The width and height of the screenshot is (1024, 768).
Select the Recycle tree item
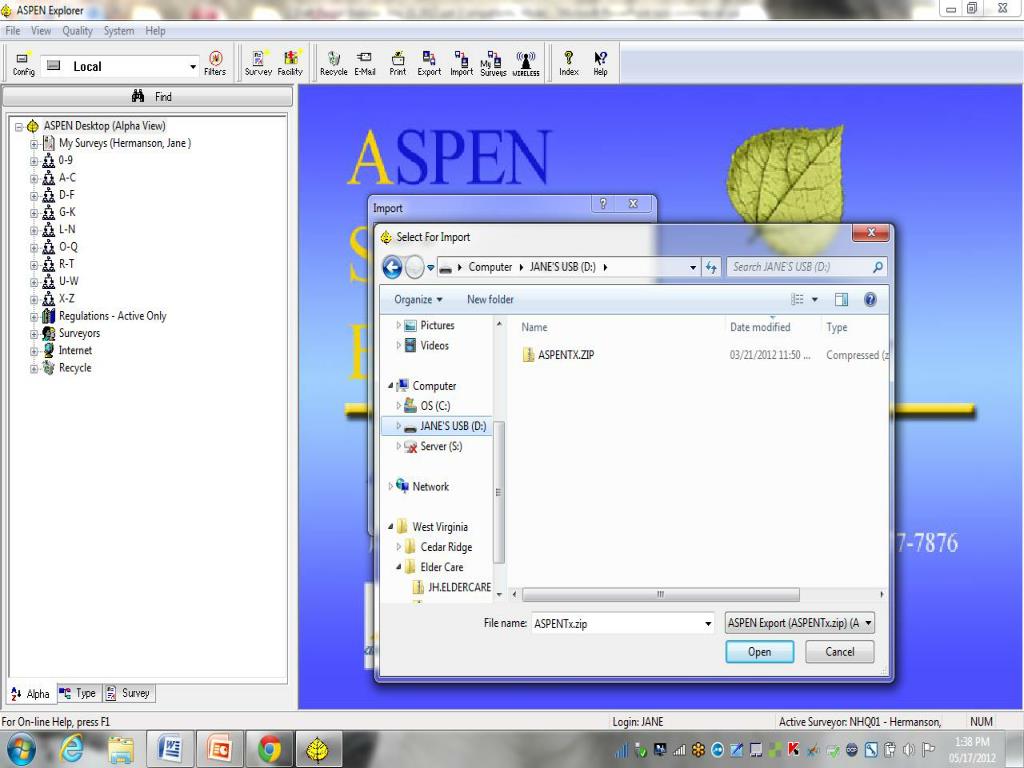pyautogui.click(x=75, y=368)
